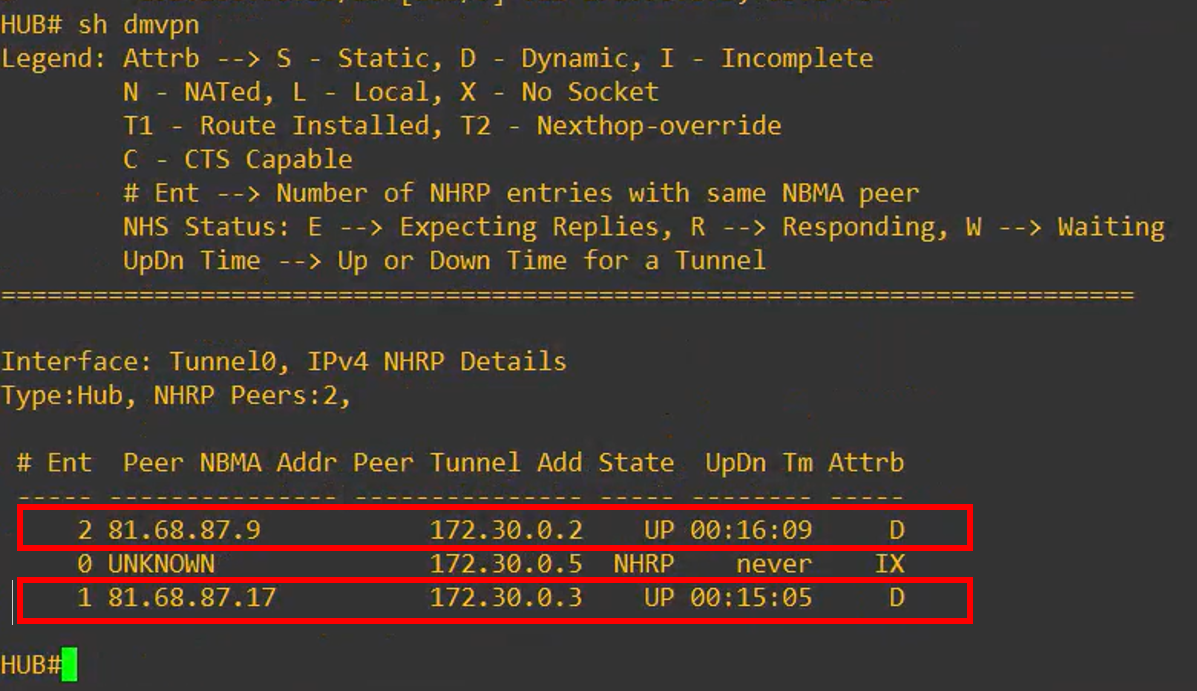Click the "Attrb" column header

tap(866, 462)
